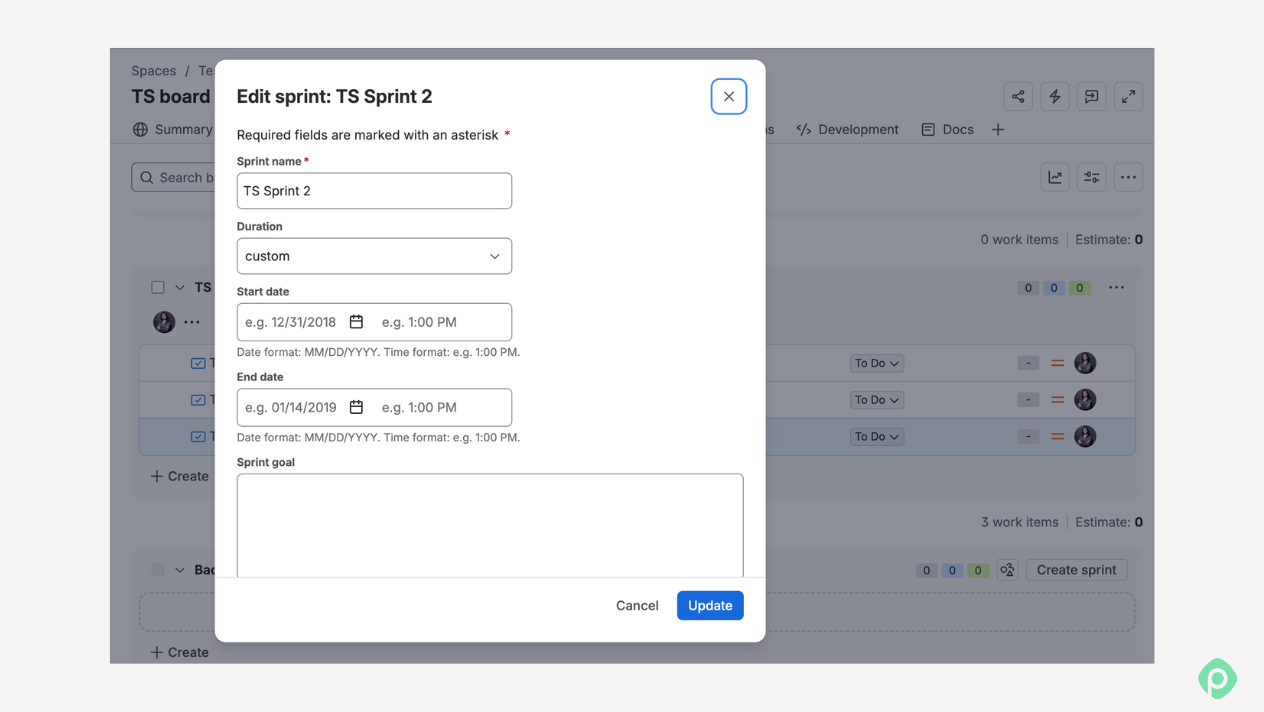Collapse the TS sprint chevron
Viewport: 1264px width, 712px height.
click(x=180, y=288)
